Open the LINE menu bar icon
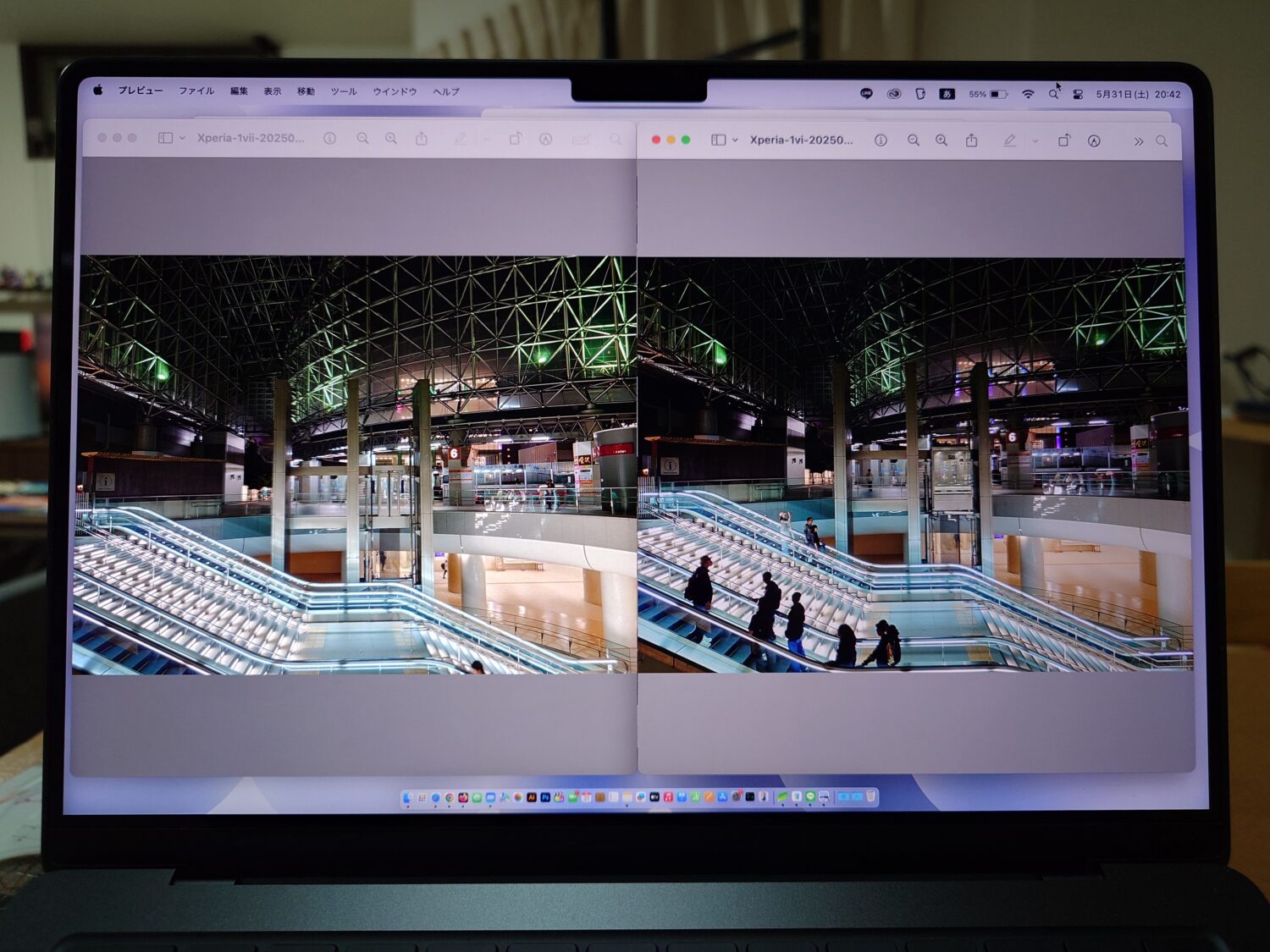 (x=866, y=94)
